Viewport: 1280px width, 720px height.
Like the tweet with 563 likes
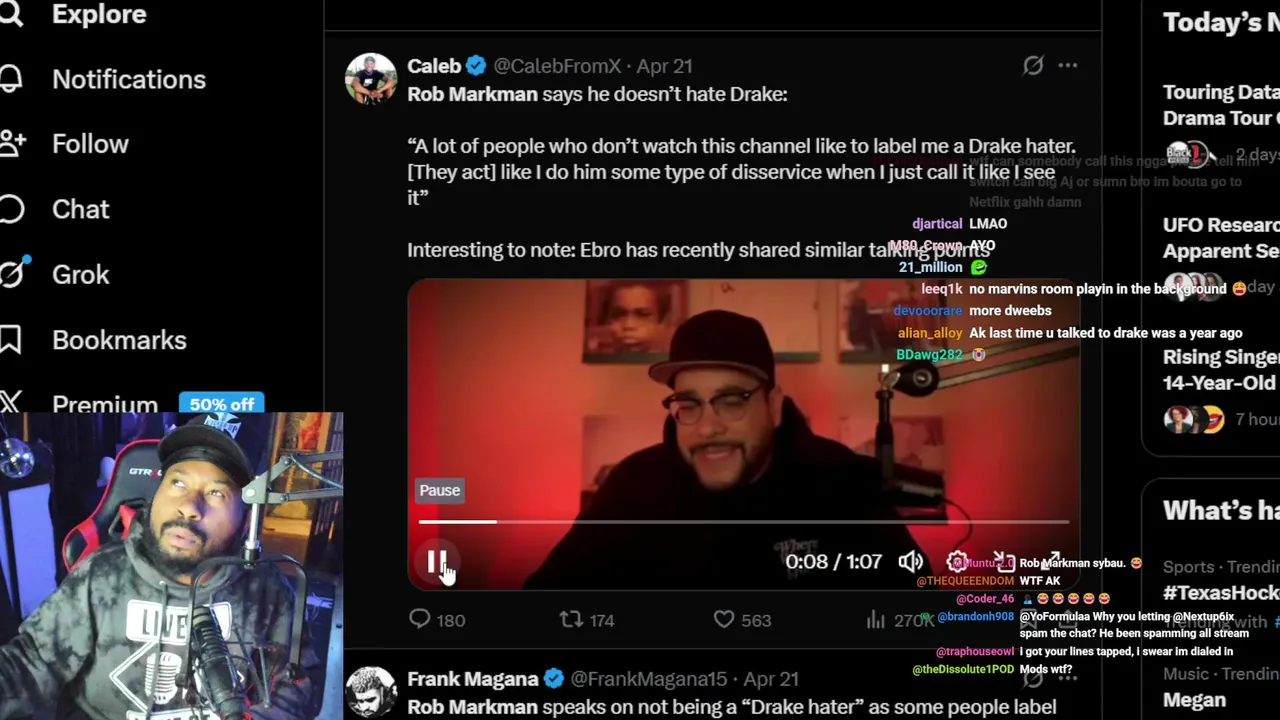(724, 620)
